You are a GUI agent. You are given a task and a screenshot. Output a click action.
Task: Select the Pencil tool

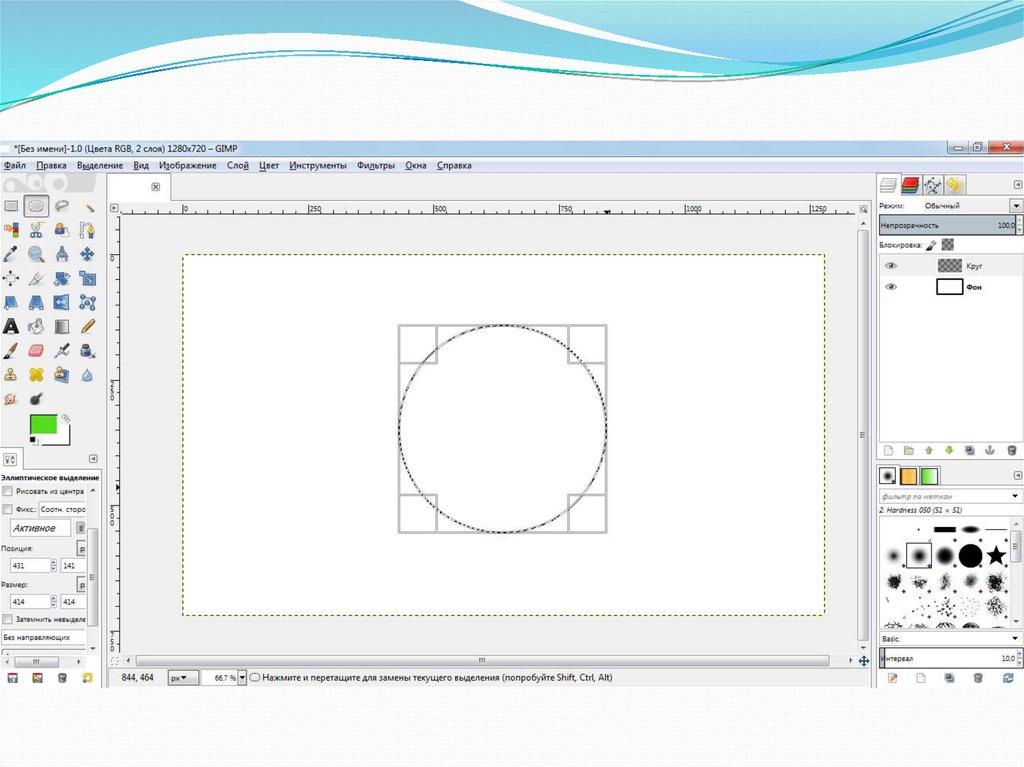pyautogui.click(x=88, y=327)
